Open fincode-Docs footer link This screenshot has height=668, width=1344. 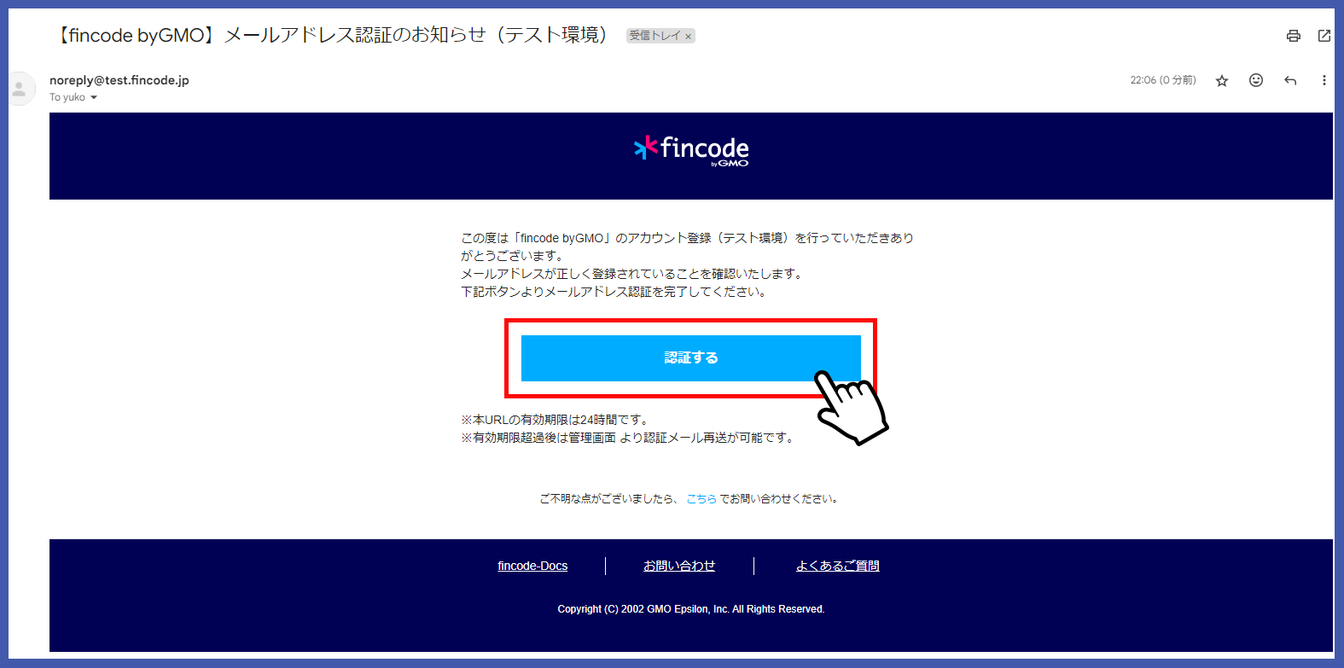[x=532, y=566]
